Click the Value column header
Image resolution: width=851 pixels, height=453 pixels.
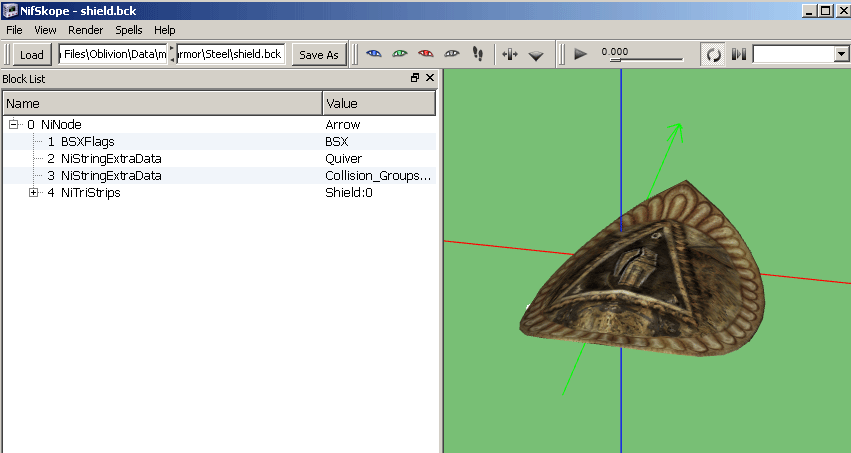[379, 103]
